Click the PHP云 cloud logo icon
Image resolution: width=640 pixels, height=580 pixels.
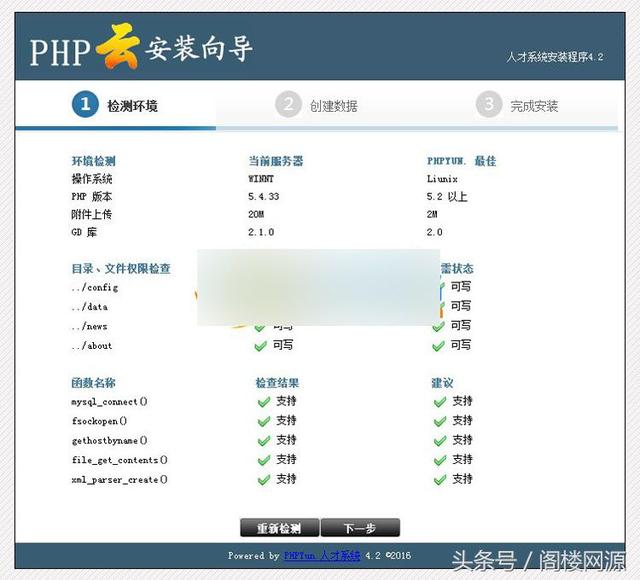(118, 46)
